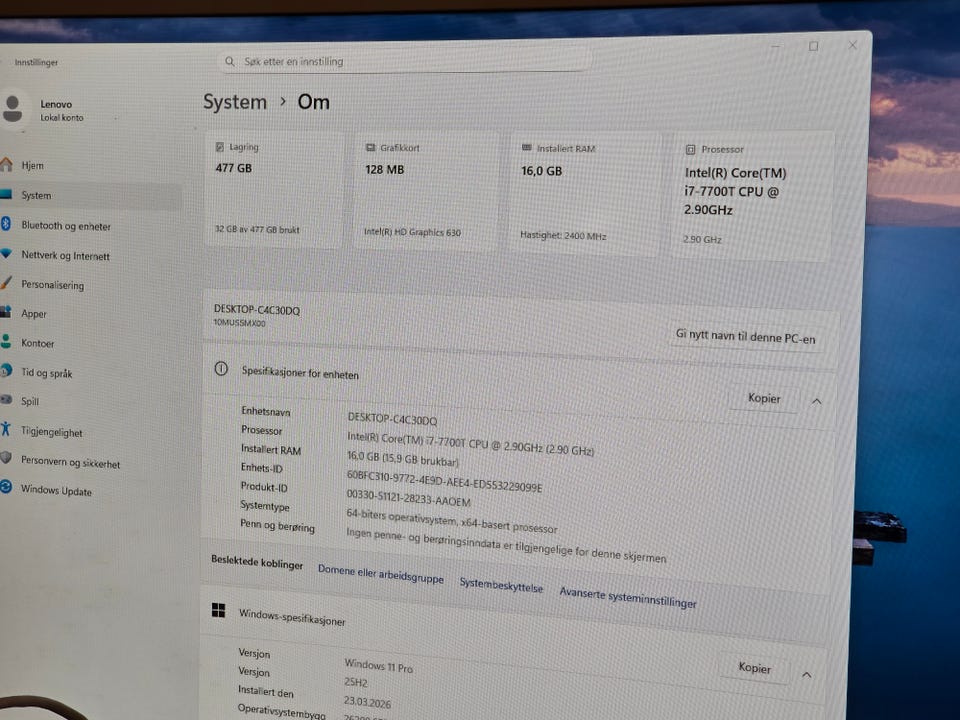Viewport: 960px width, 720px height.
Task: Open the Prosessor i7-7700T card
Action: tap(751, 195)
